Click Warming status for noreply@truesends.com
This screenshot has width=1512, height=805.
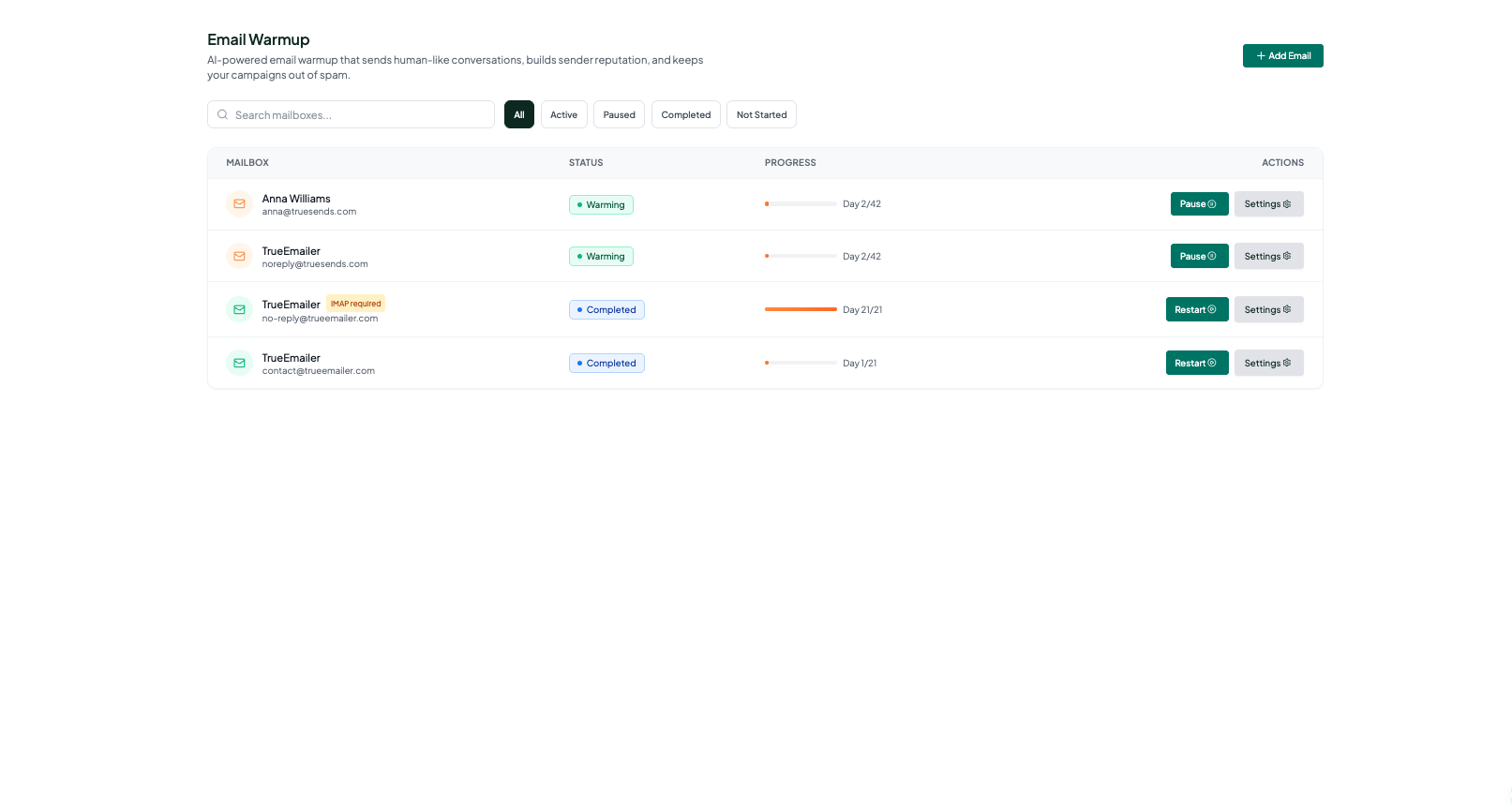tap(601, 257)
